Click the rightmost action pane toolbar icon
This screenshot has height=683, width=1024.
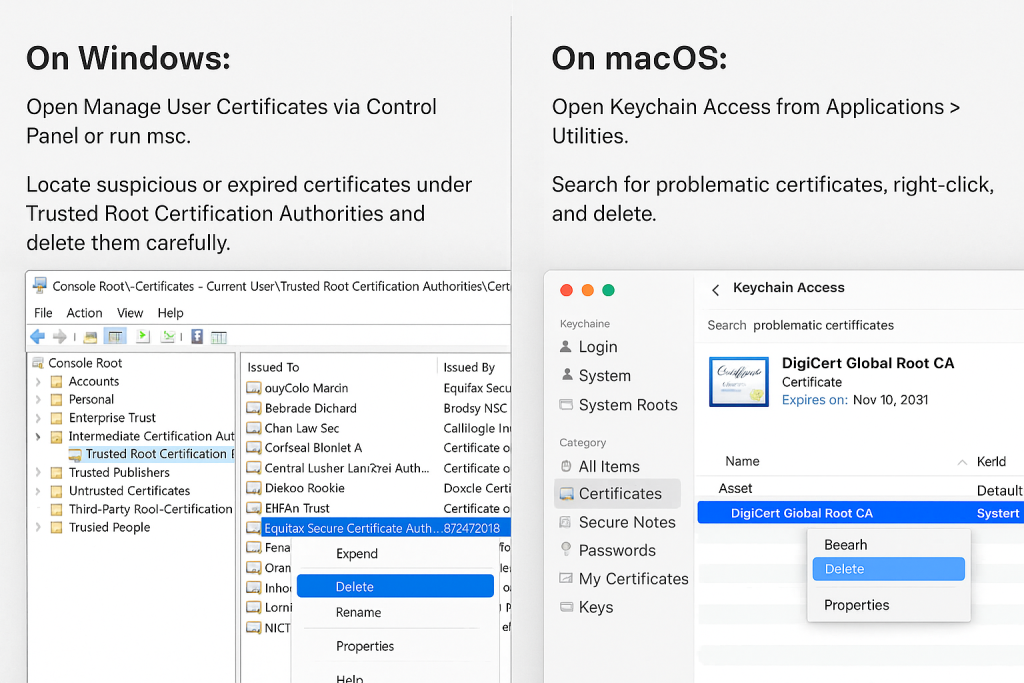click(219, 337)
